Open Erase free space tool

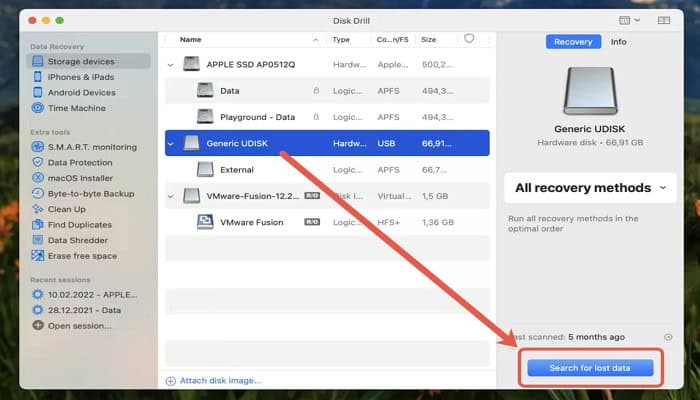point(82,256)
